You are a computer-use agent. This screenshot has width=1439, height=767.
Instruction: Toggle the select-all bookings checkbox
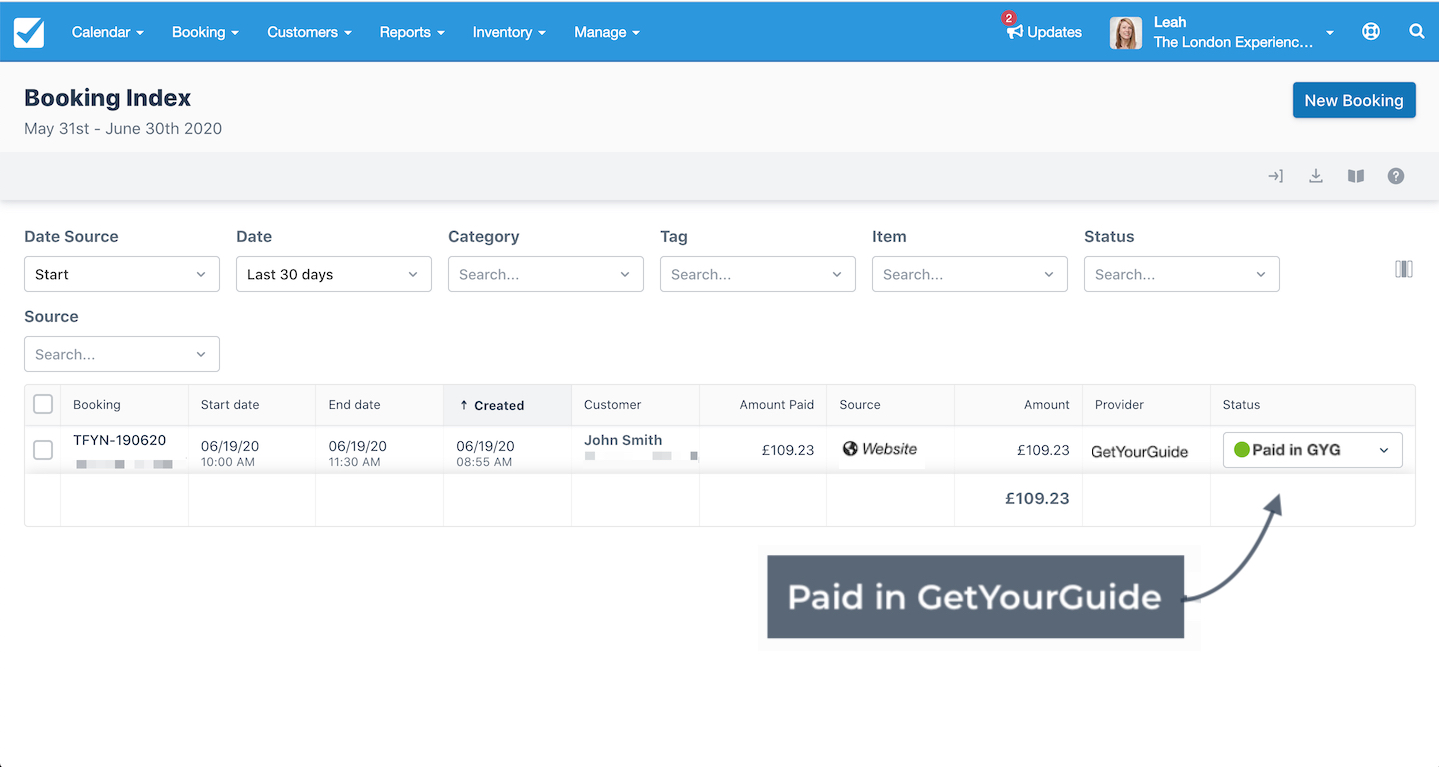(x=43, y=404)
